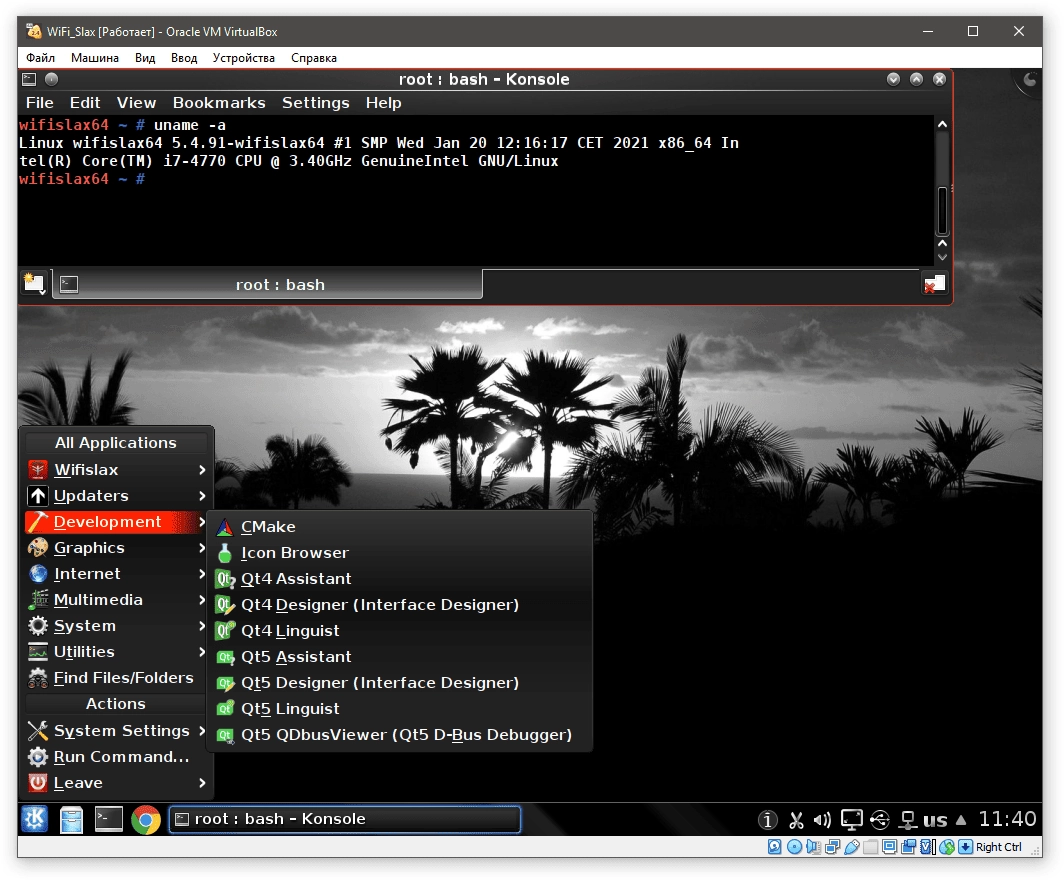The width and height of the screenshot is (1064, 880).
Task: Open the Konsole window menu icon
Action: [29, 79]
